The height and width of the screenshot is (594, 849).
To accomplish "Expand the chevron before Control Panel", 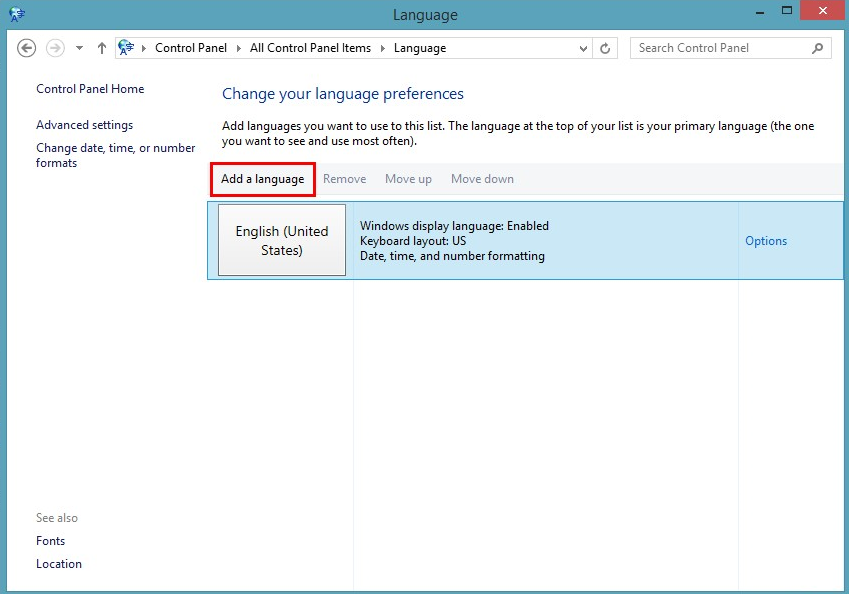I will pos(144,48).
